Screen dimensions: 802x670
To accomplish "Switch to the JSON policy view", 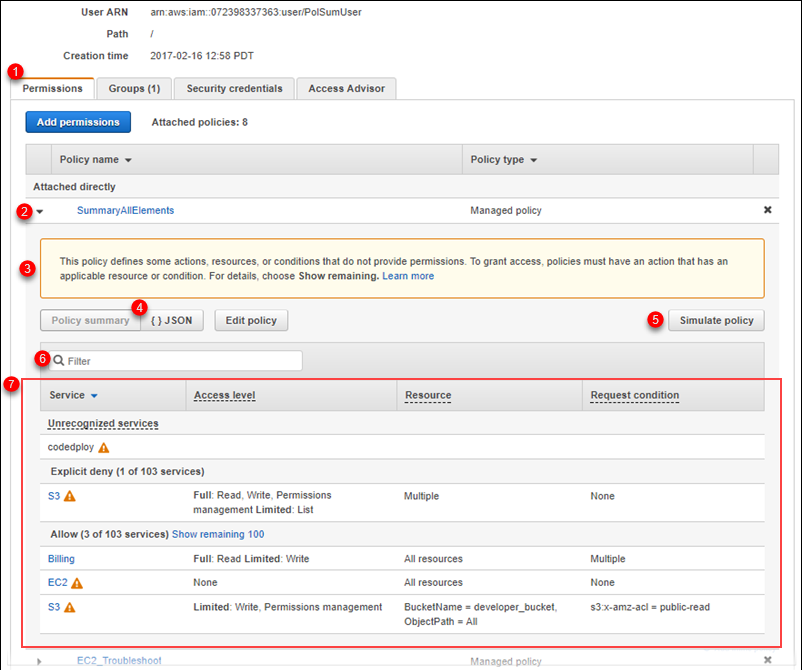I will [172, 320].
